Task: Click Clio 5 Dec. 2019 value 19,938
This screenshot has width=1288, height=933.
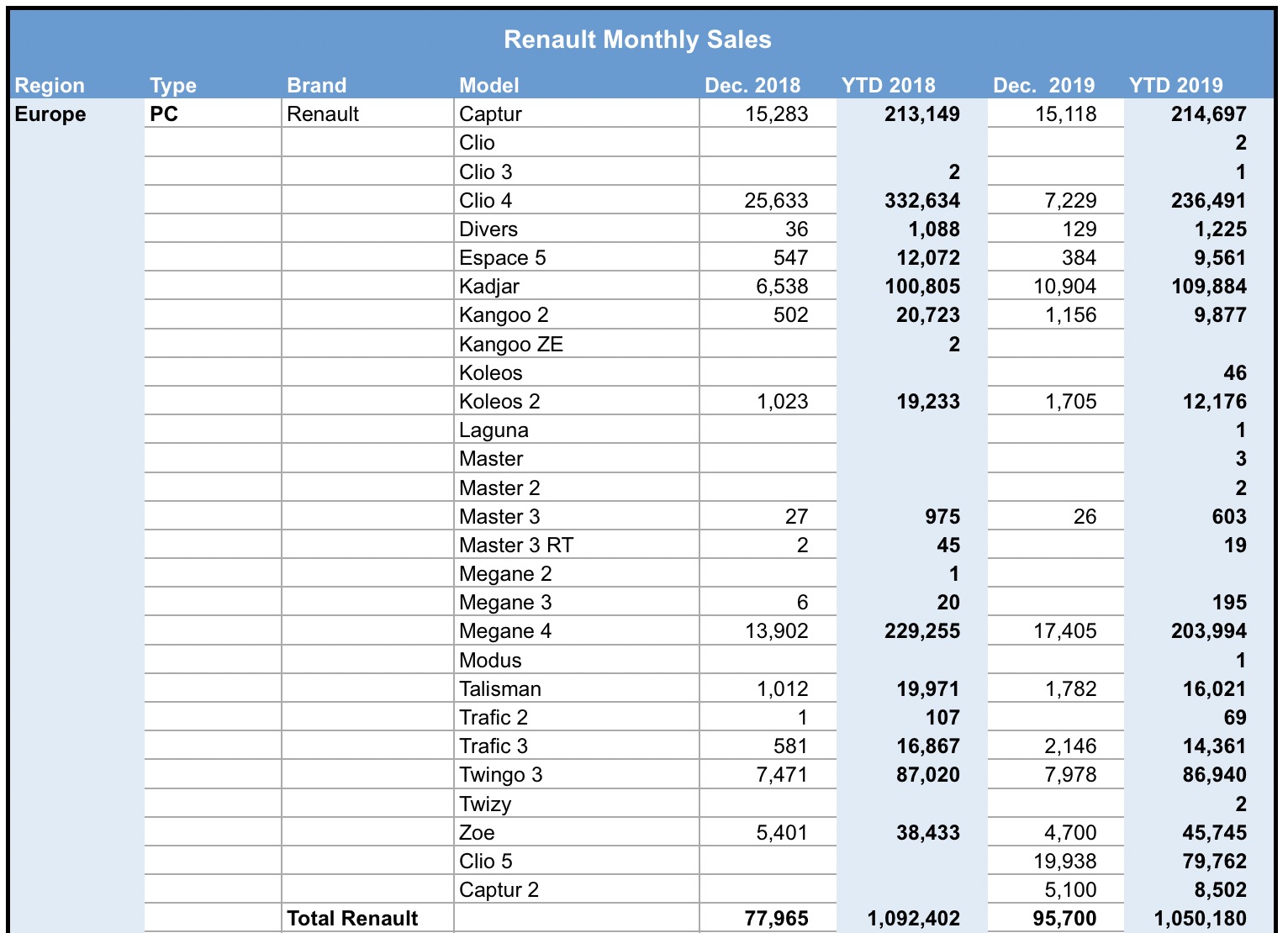Action: 1064,861
